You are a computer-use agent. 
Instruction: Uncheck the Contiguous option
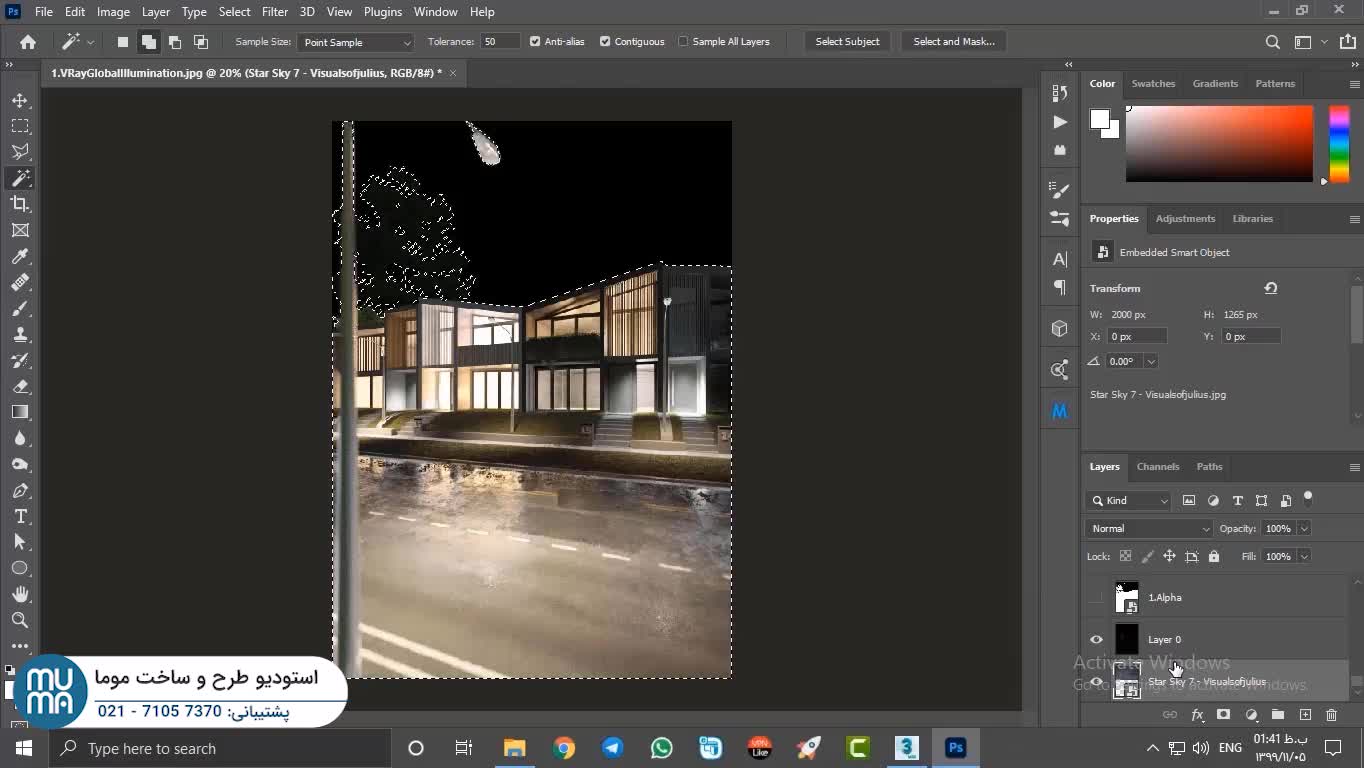[x=605, y=42]
